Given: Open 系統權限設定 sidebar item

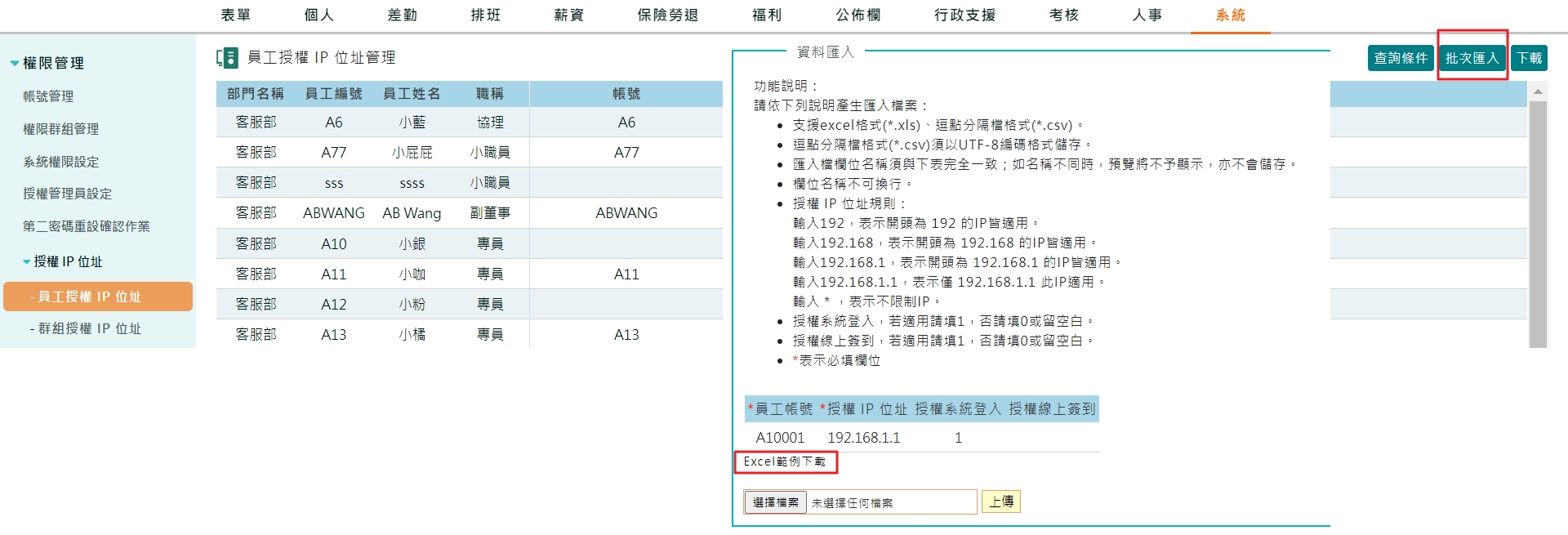Looking at the screenshot, I should click(x=61, y=162).
